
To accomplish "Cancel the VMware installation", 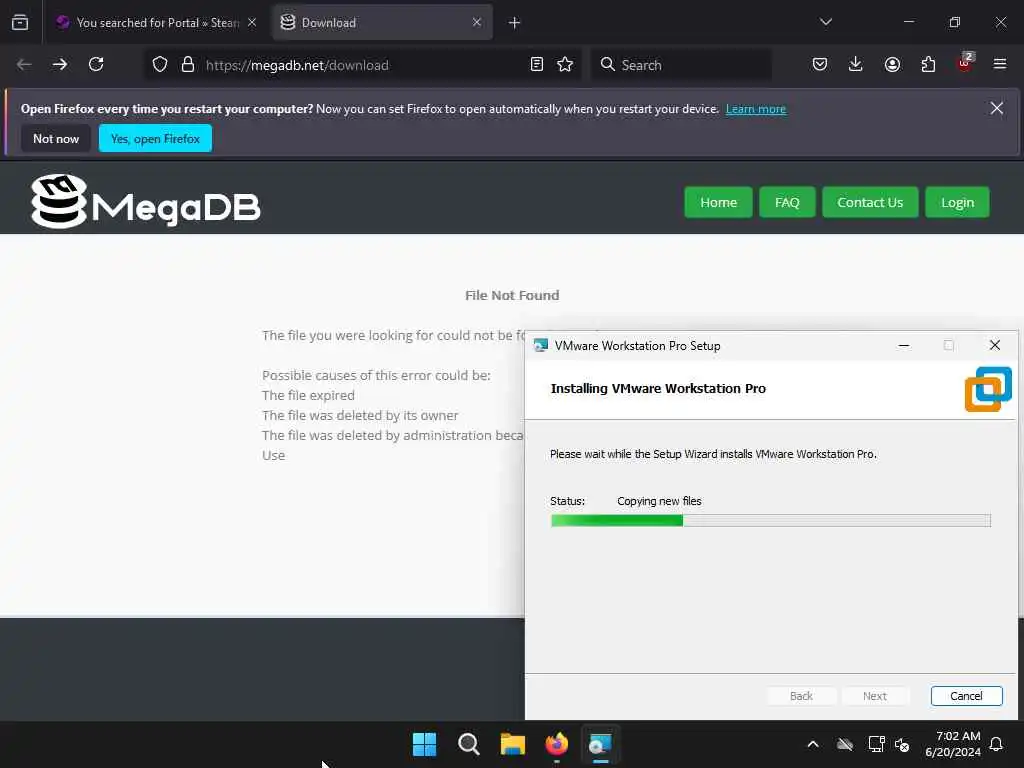I will click(x=967, y=696).
